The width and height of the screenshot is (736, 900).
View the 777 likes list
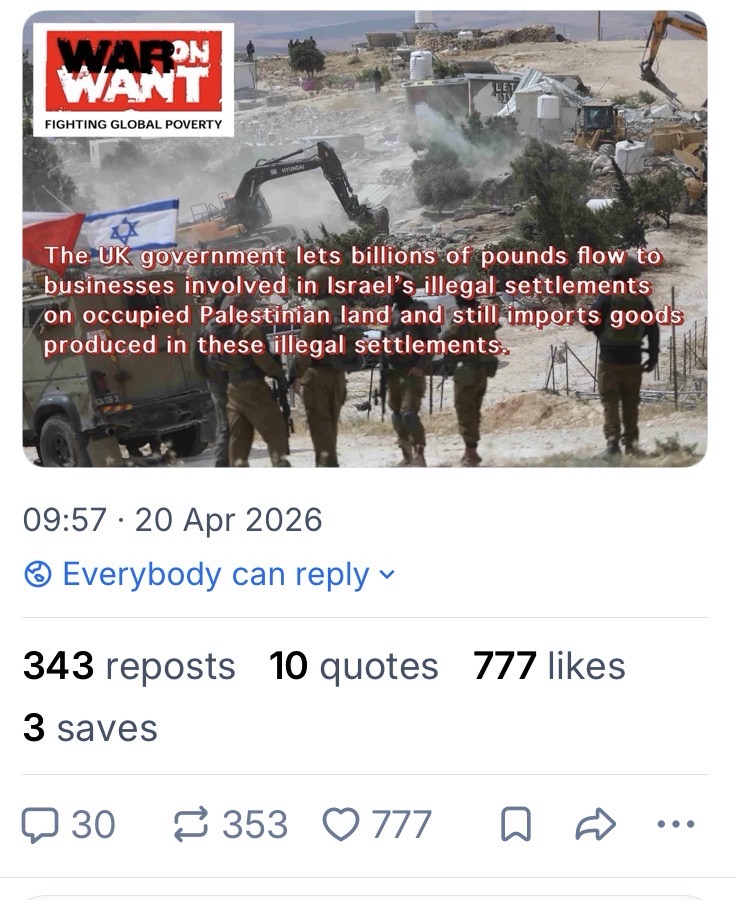(549, 666)
